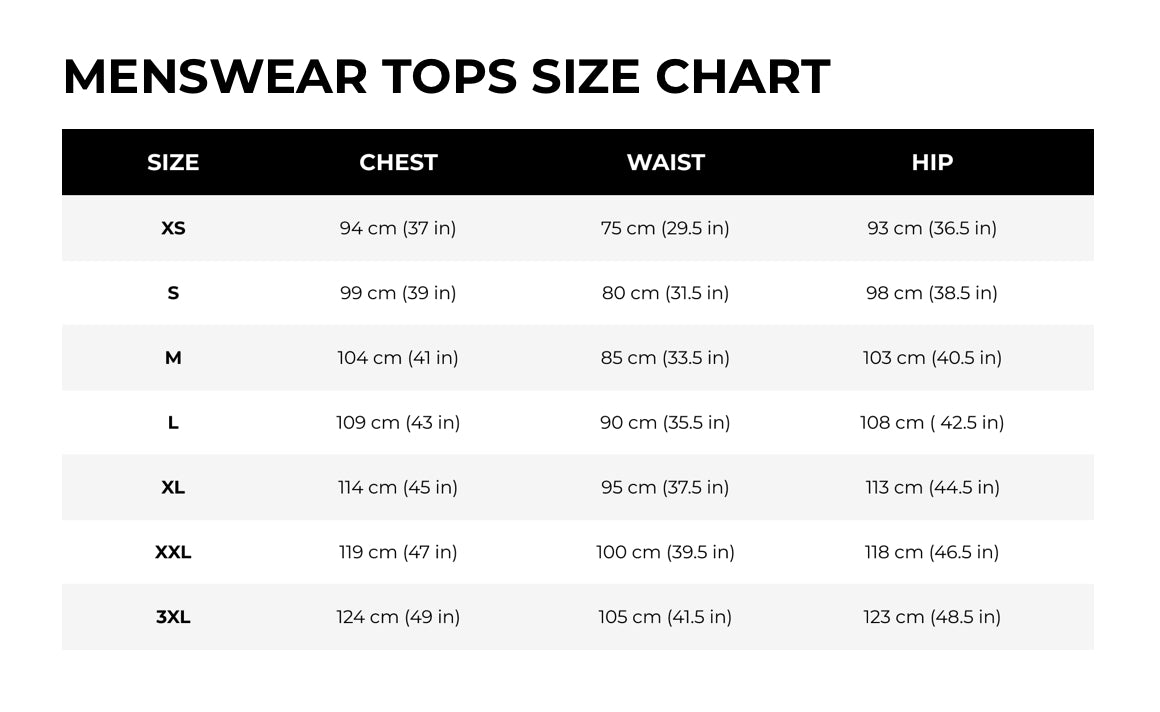
Task: Click the 103 cm (40.5 in) hip cell
Action: [932, 358]
